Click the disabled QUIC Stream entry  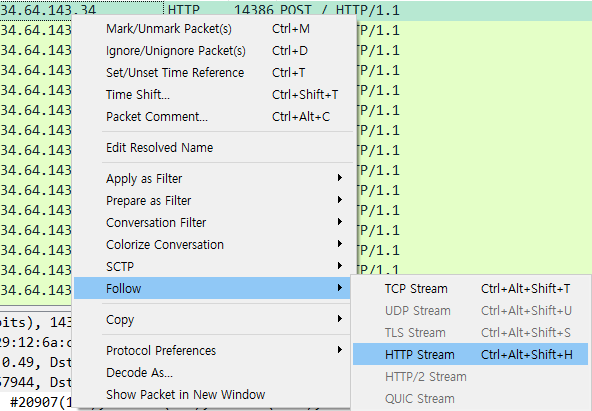(470, 398)
